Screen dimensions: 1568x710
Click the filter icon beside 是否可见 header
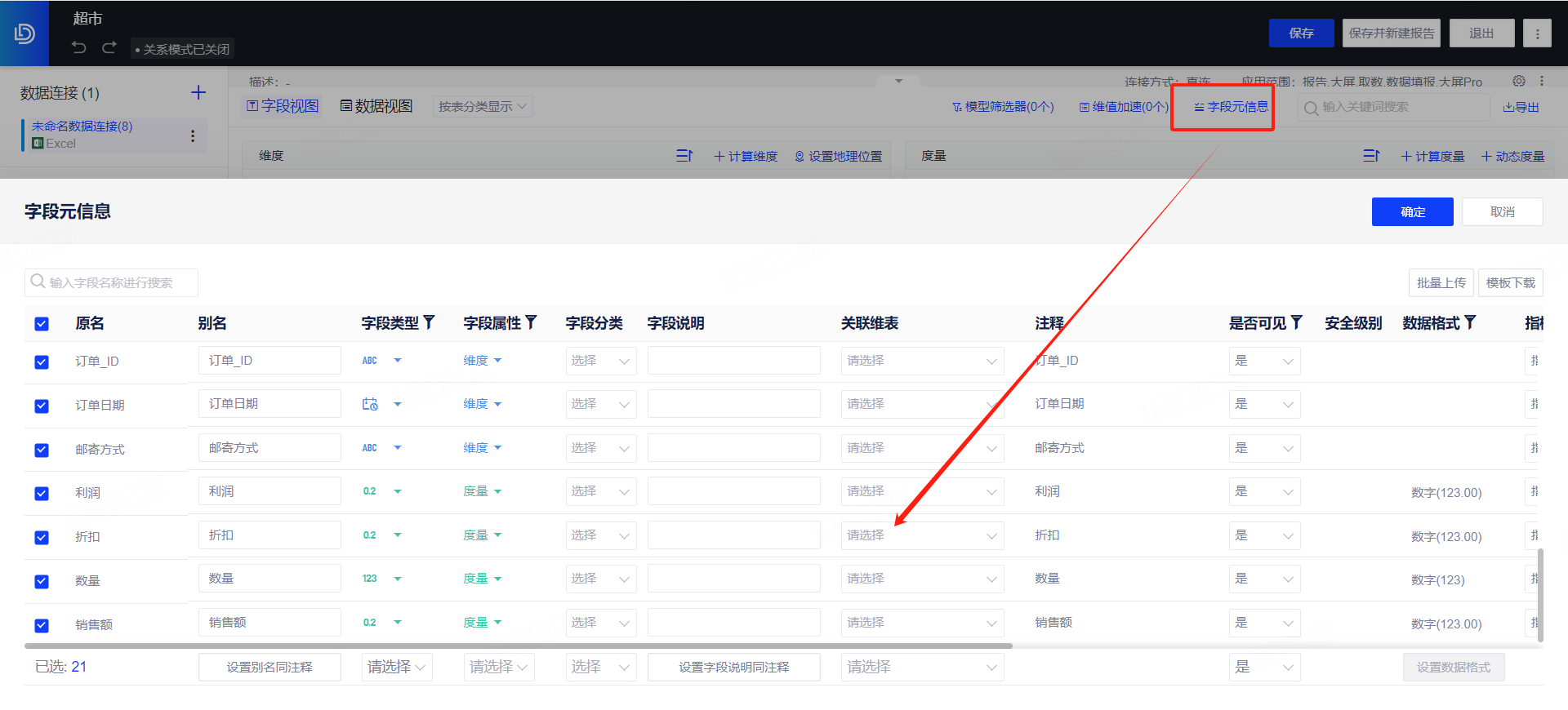(1297, 322)
